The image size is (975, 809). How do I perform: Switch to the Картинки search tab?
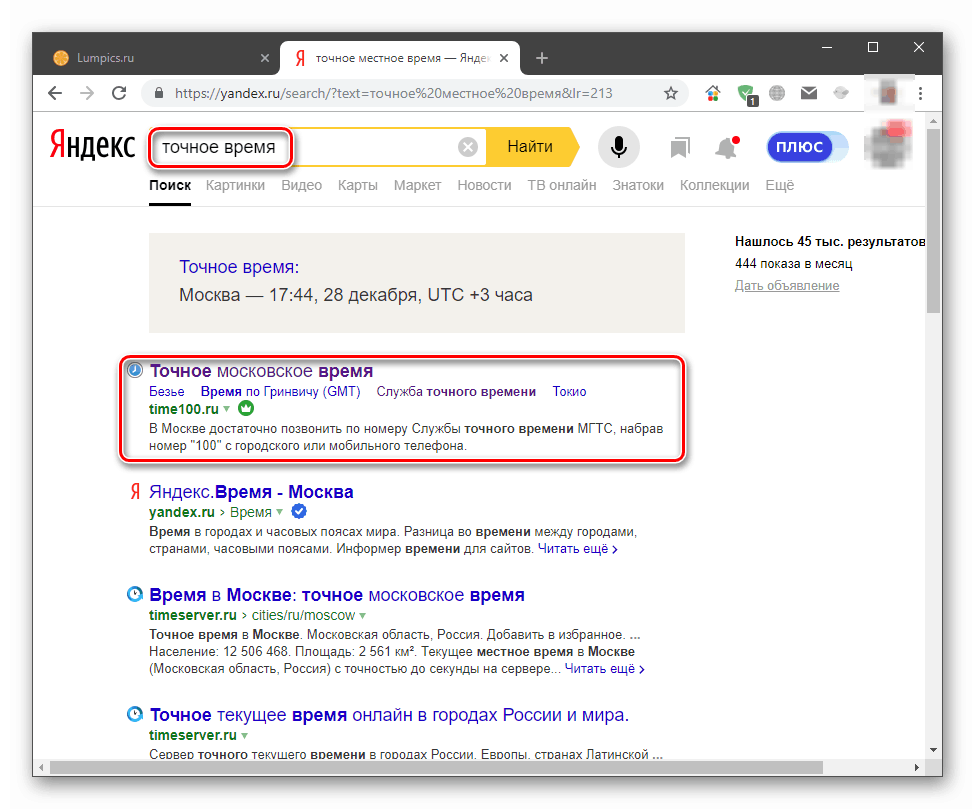click(x=235, y=184)
